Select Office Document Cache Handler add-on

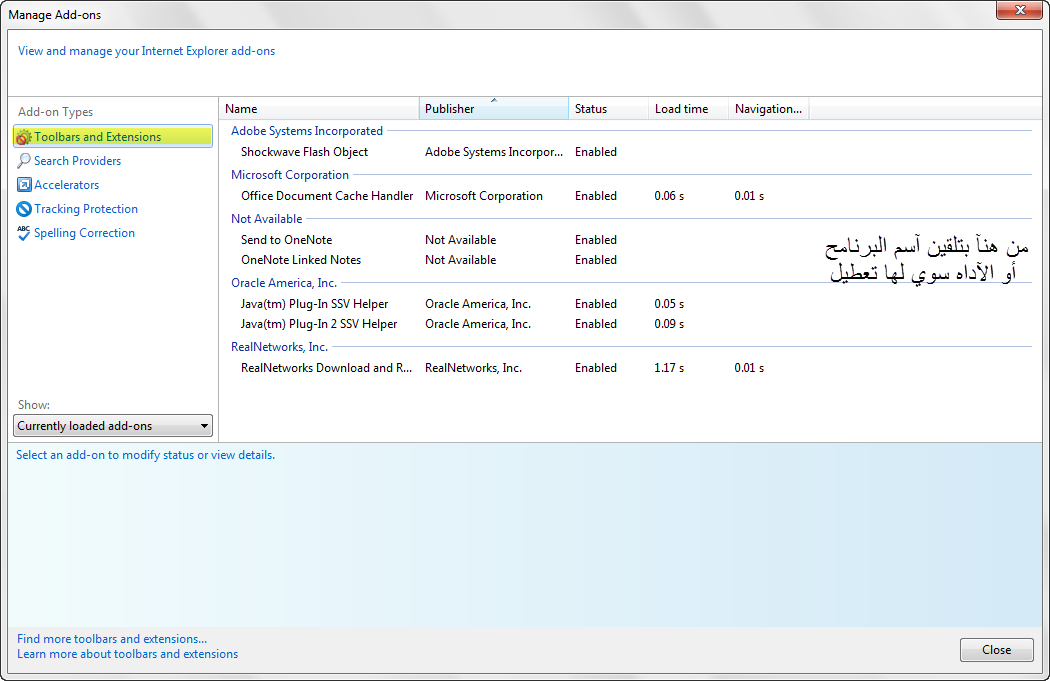(x=327, y=196)
